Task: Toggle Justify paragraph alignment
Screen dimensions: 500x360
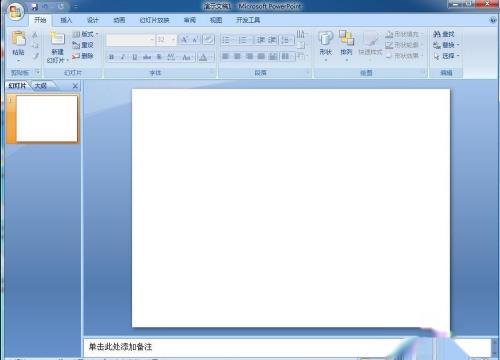Action: point(261,56)
